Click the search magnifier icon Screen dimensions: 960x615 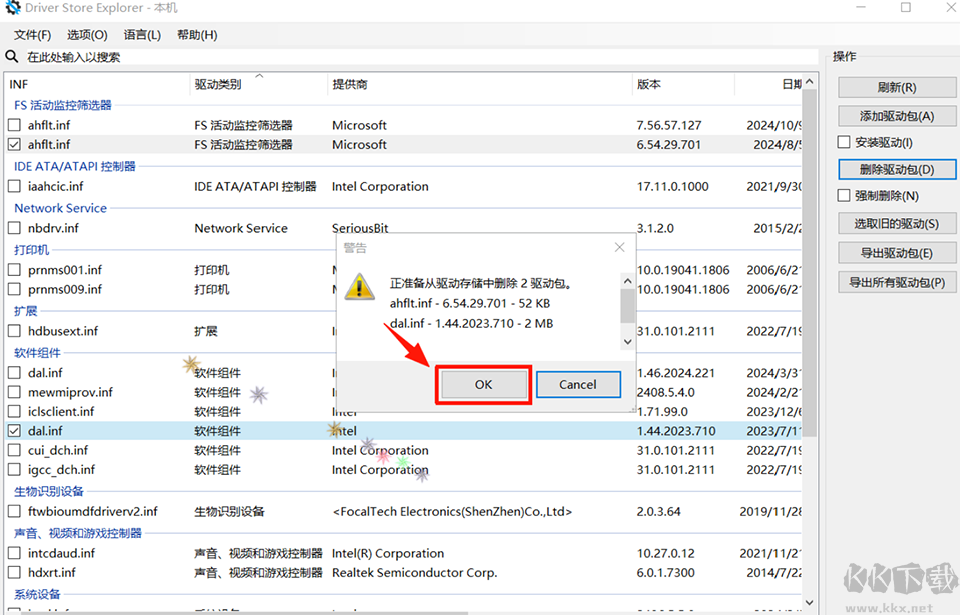click(12, 57)
